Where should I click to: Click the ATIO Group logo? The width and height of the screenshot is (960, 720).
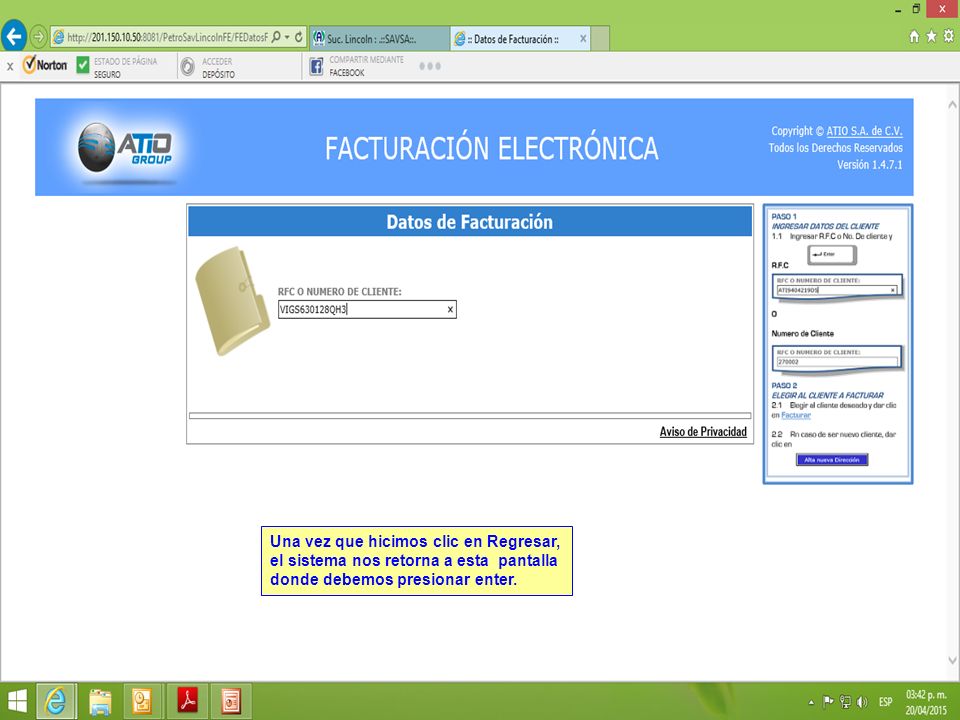[x=126, y=149]
